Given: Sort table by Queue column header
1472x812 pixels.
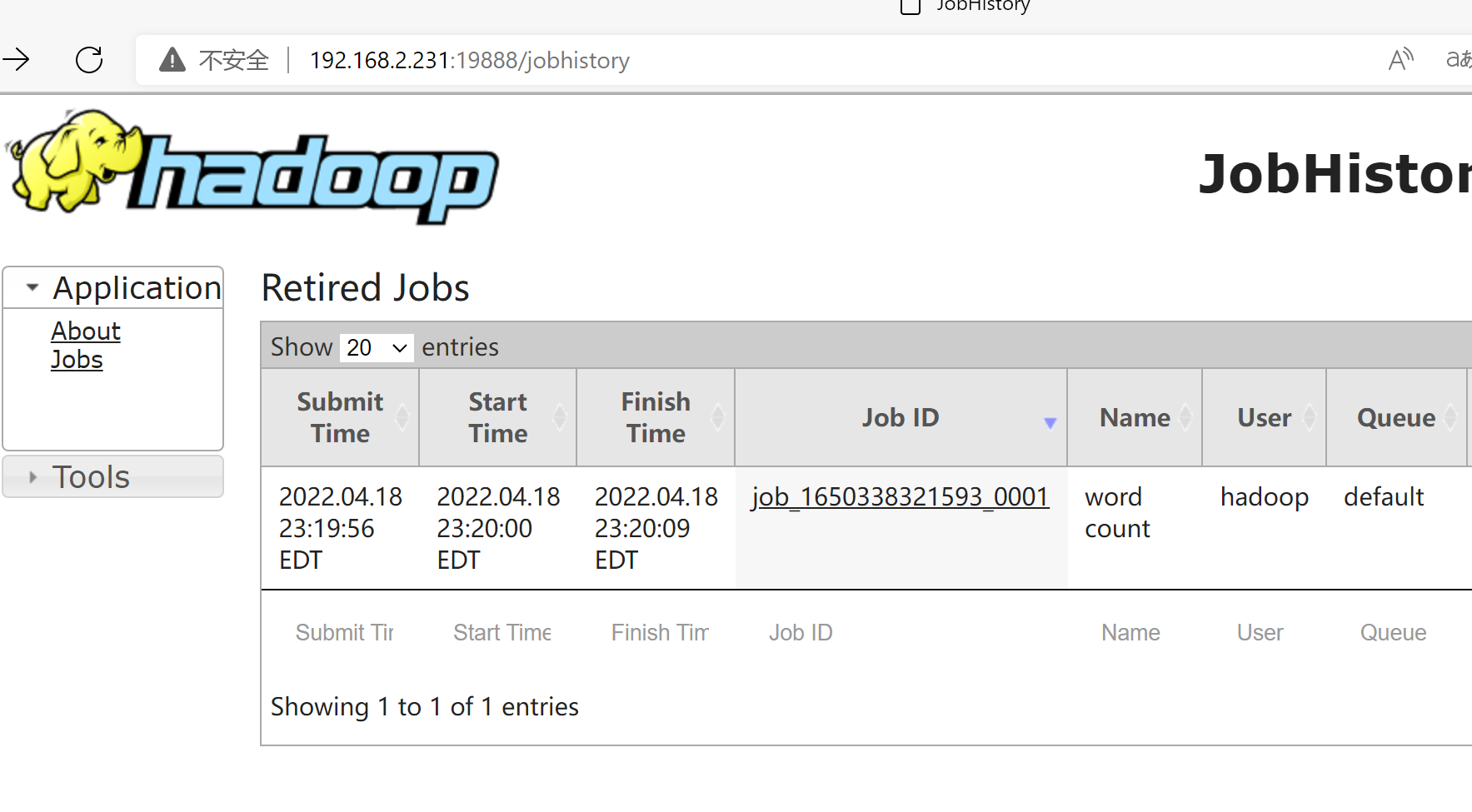Looking at the screenshot, I should pyautogui.click(x=1396, y=417).
